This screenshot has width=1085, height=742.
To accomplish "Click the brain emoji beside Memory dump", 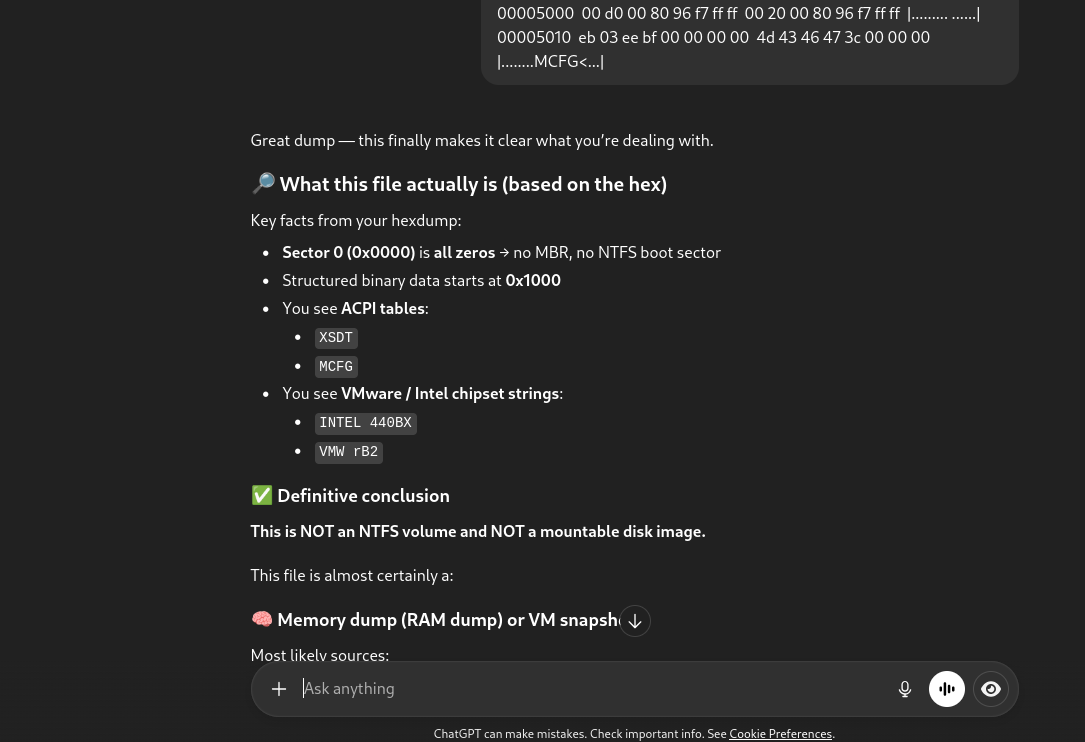I will click(x=262, y=620).
